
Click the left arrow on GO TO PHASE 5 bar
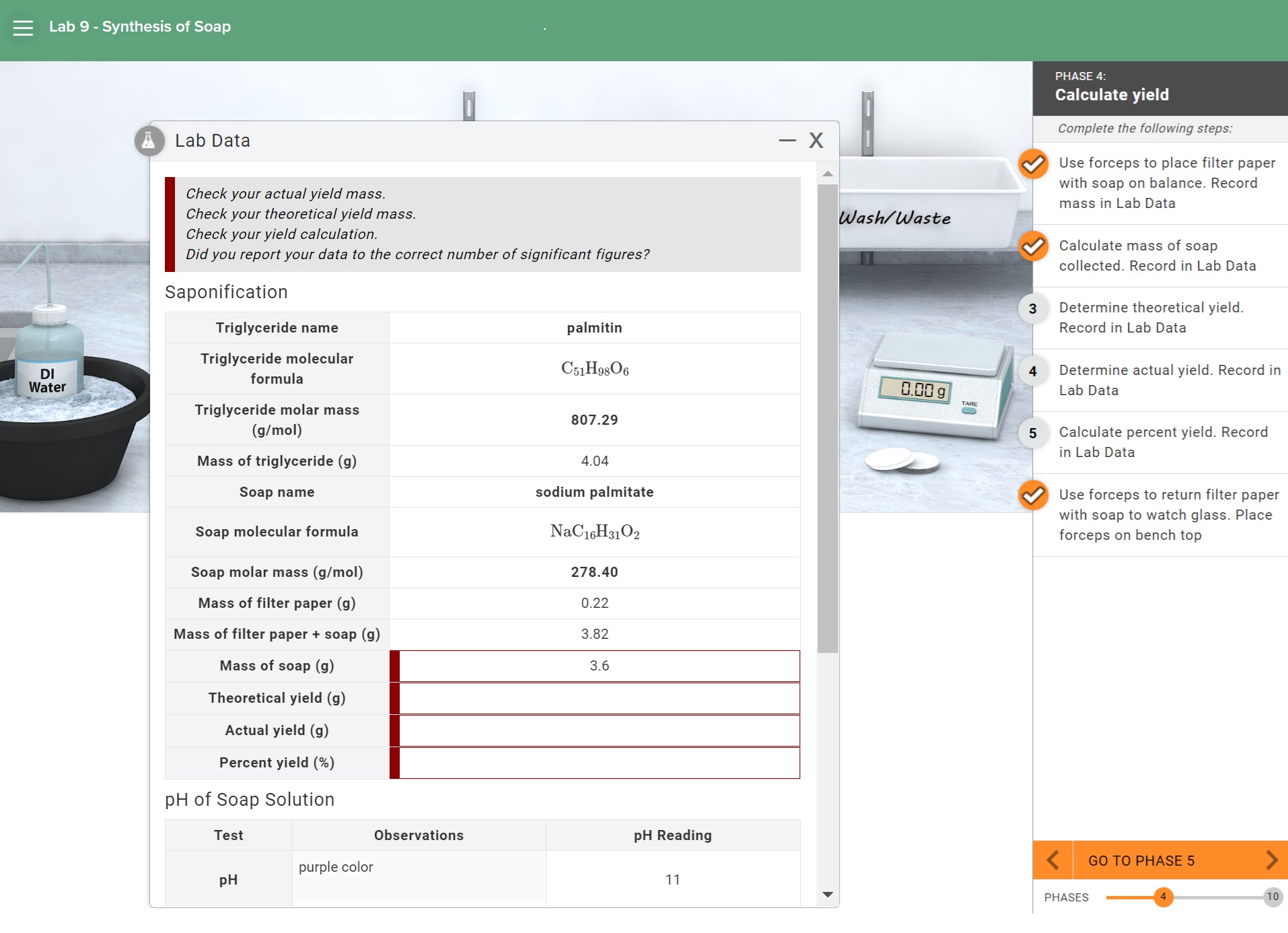[x=1053, y=860]
